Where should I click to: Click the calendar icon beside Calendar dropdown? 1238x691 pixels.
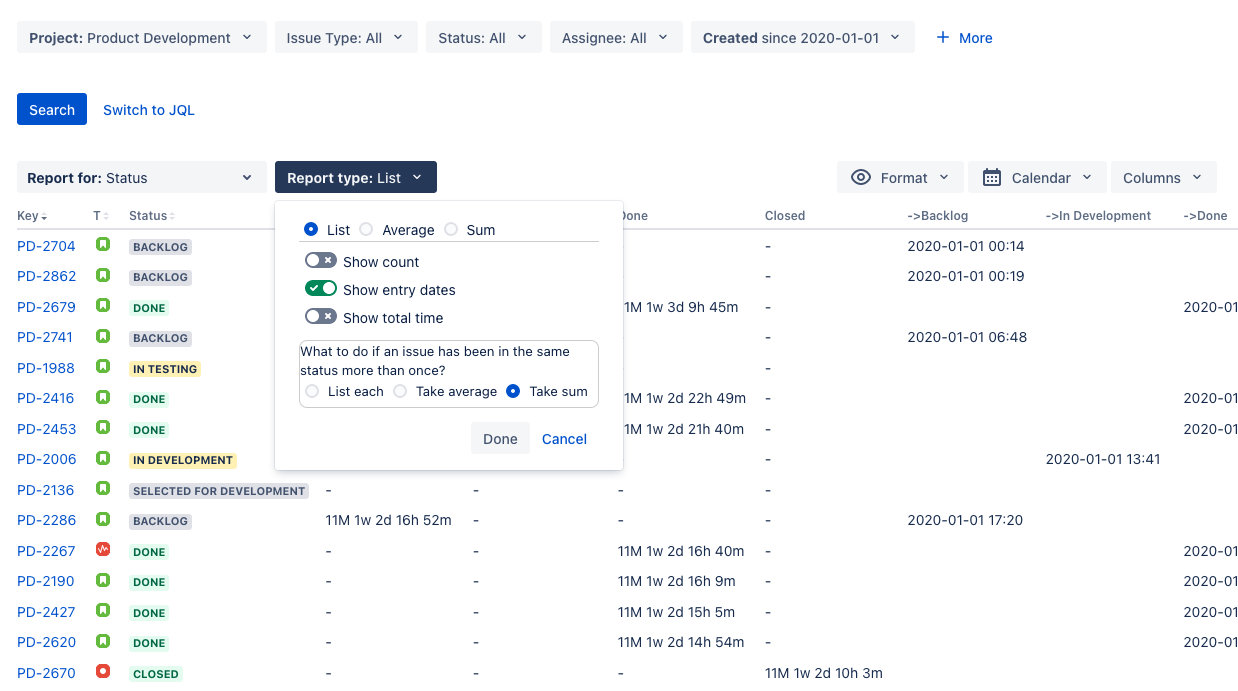(994, 177)
